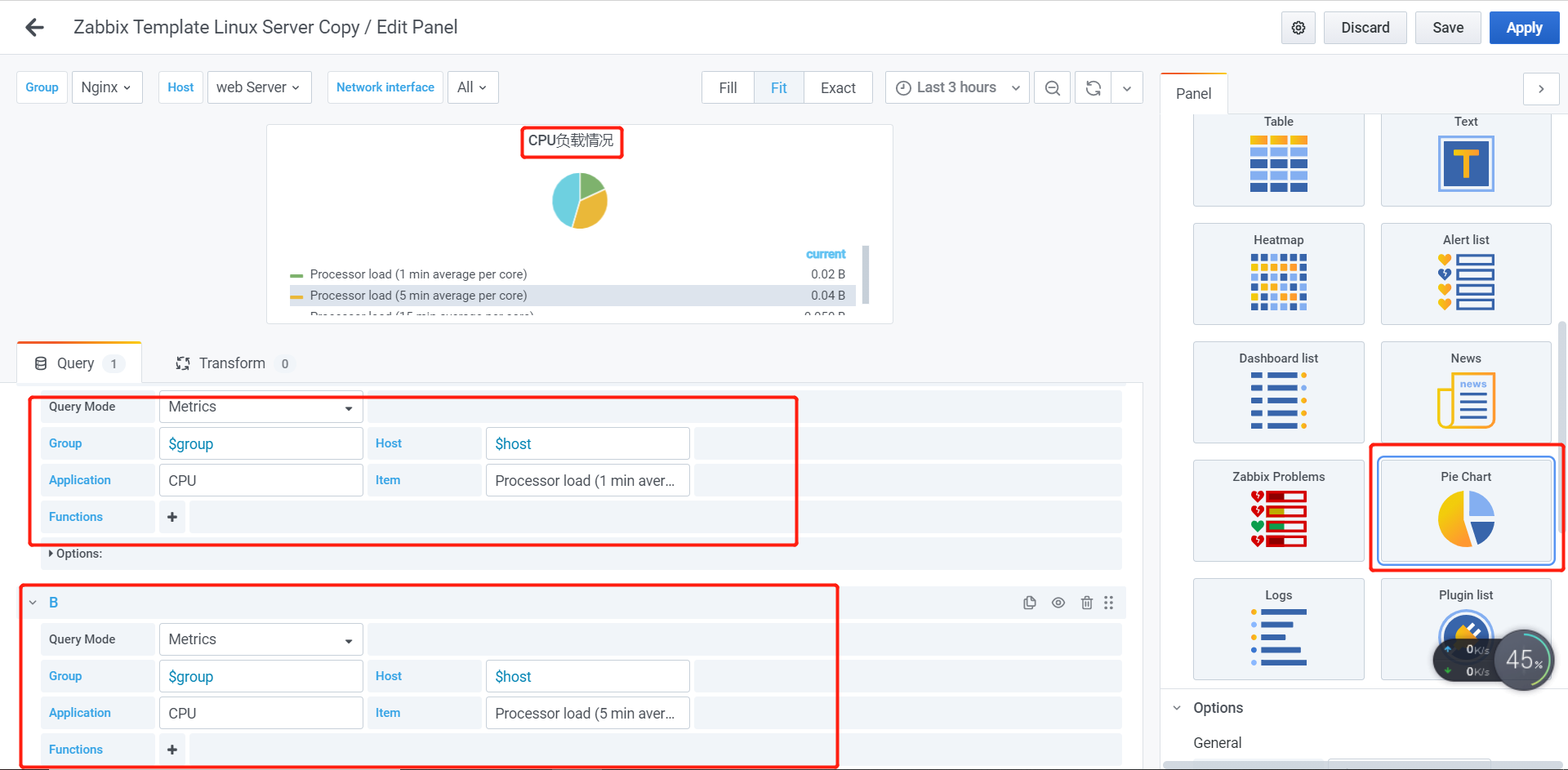Choose the Logs visualization
The width and height of the screenshot is (1568, 770).
tap(1279, 629)
